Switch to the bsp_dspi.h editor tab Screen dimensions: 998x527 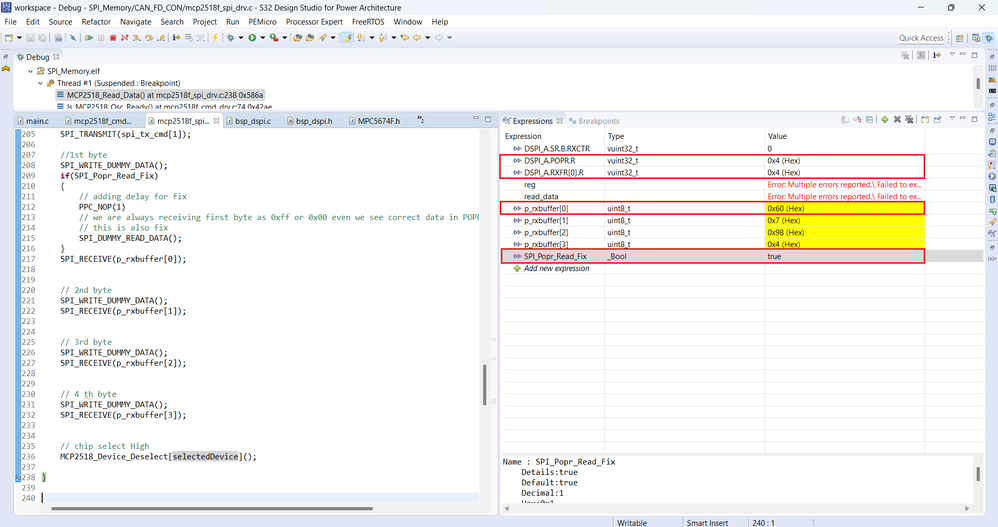tap(310, 121)
